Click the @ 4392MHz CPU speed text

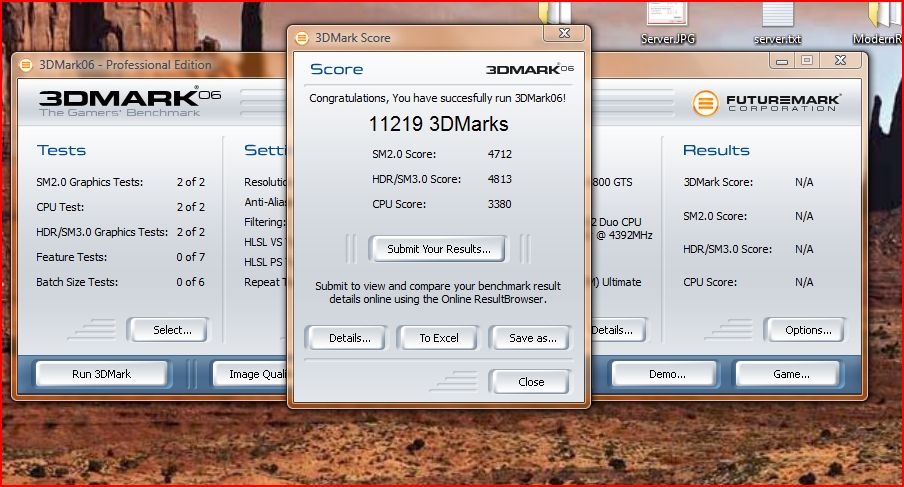(x=624, y=235)
